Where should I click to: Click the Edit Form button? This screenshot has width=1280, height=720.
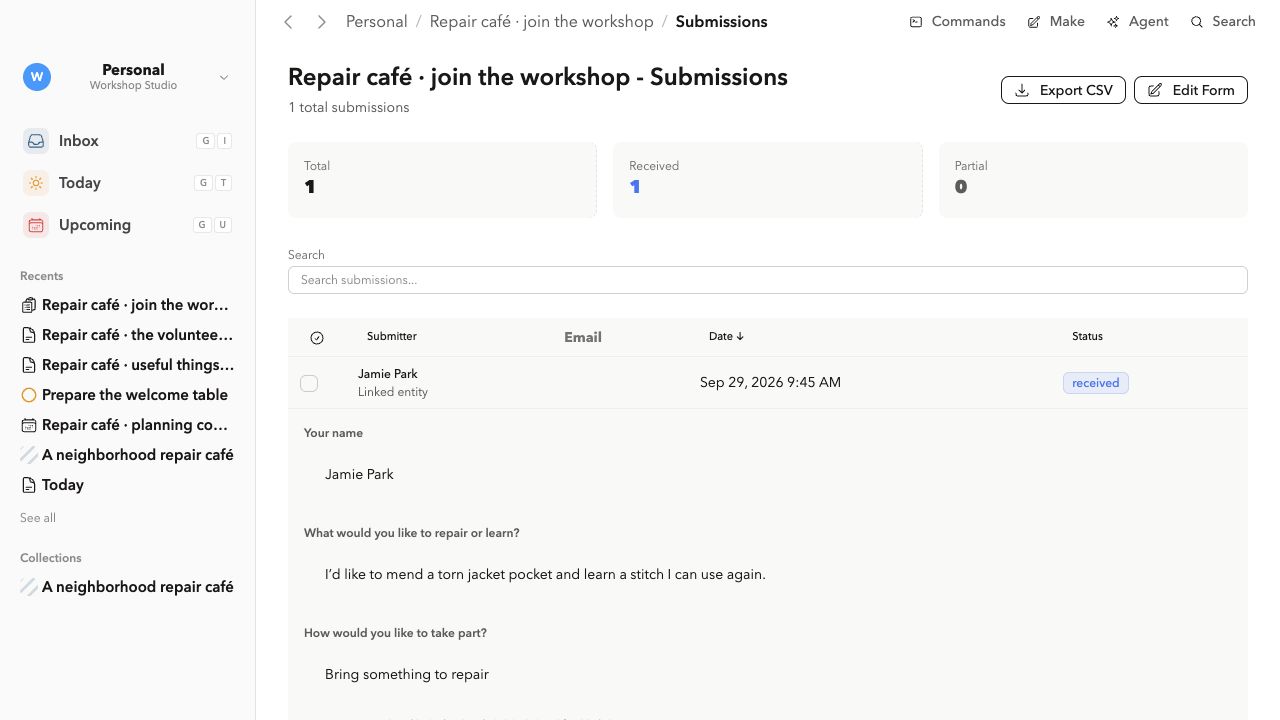(1191, 90)
